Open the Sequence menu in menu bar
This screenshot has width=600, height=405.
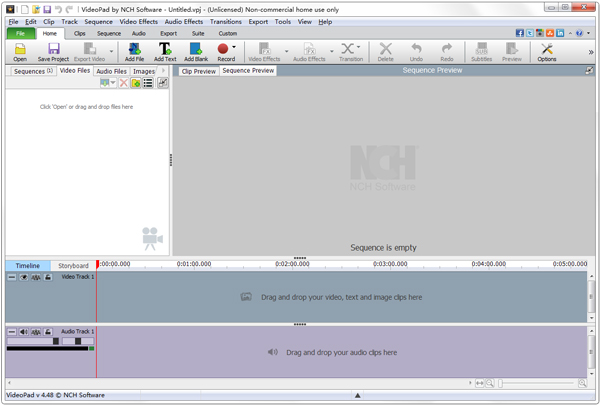[x=98, y=22]
